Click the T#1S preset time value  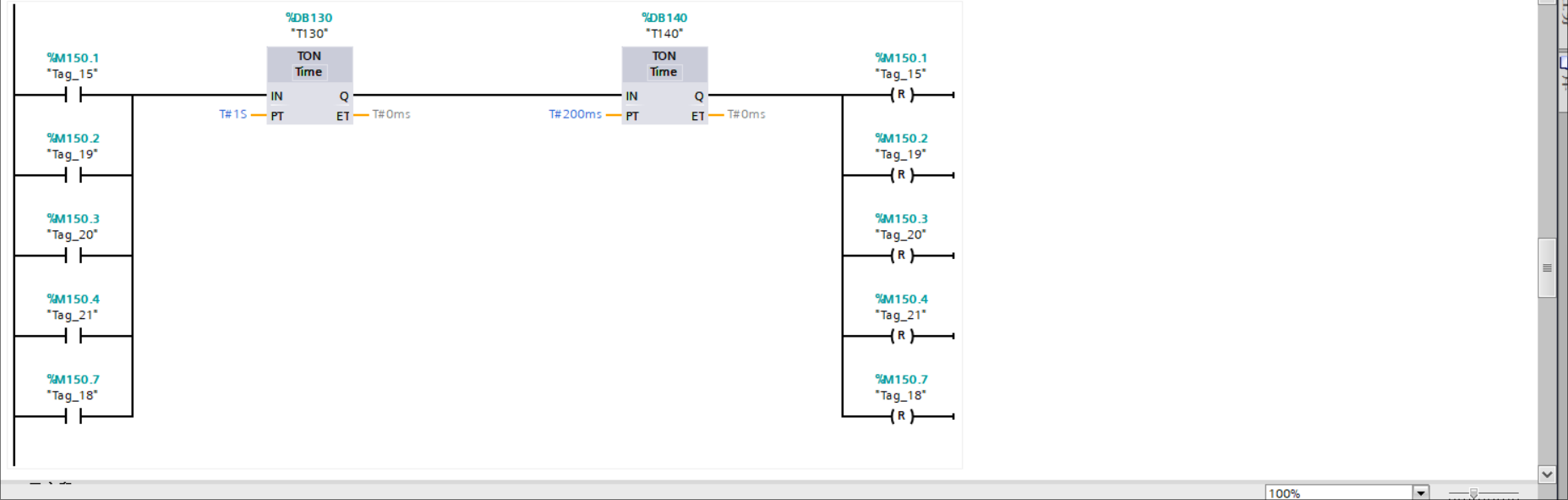point(233,114)
